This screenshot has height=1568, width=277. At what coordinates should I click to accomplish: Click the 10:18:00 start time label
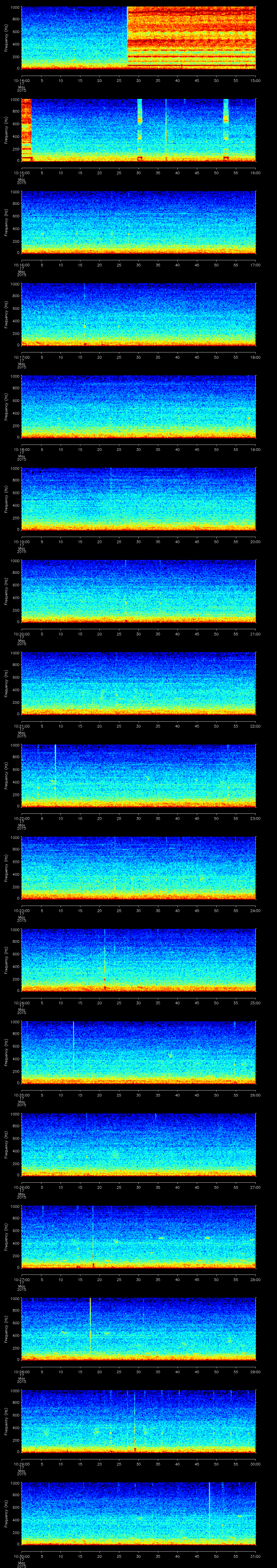(22, 449)
